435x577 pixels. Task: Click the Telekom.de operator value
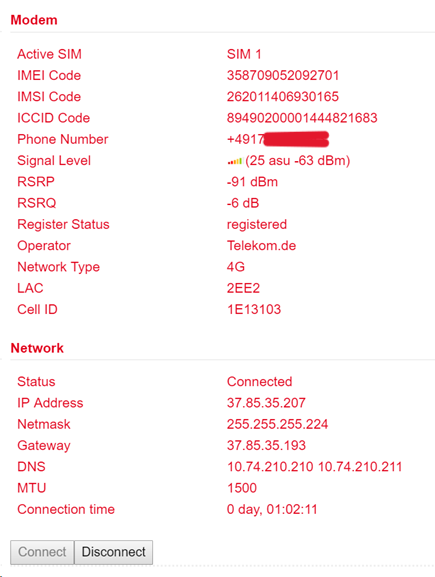point(261,246)
